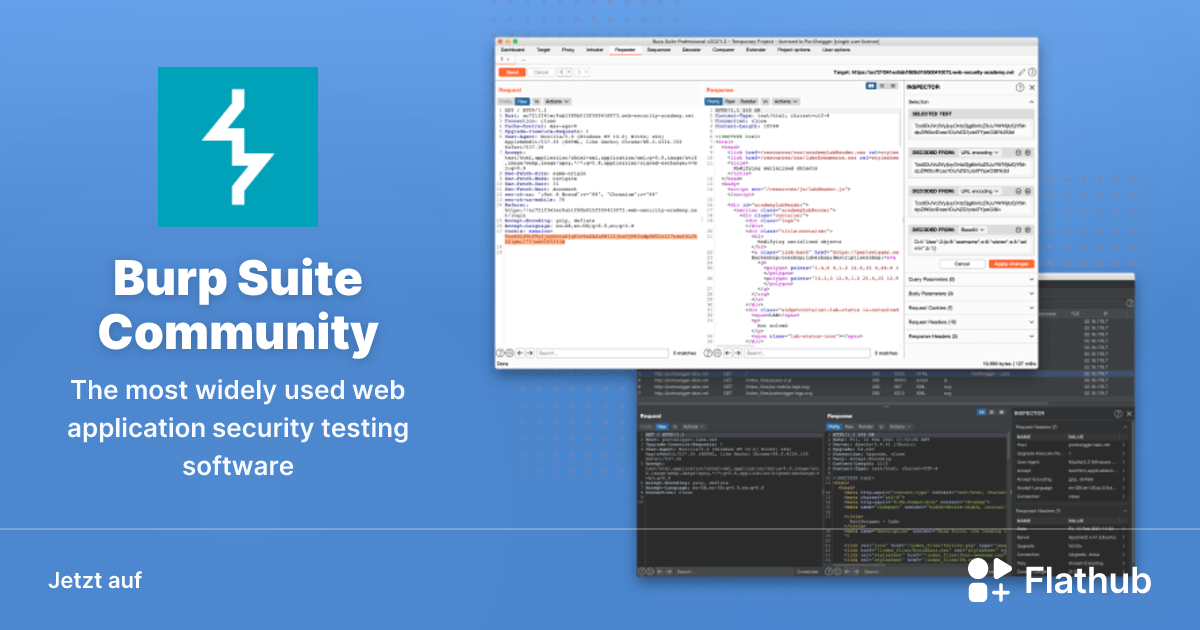Viewport: 1200px width, 630px height.
Task: Click the copy icon beside the URL-decoded Inspector value
Action: point(1017,152)
